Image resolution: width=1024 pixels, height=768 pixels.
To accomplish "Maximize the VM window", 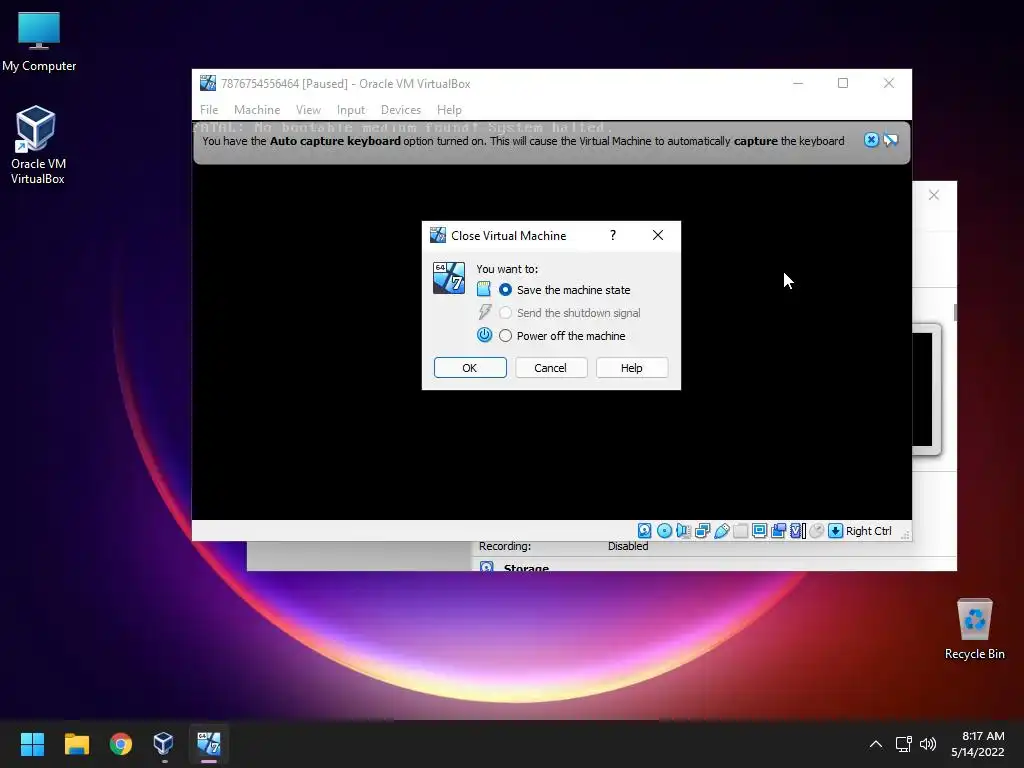I will tap(843, 83).
